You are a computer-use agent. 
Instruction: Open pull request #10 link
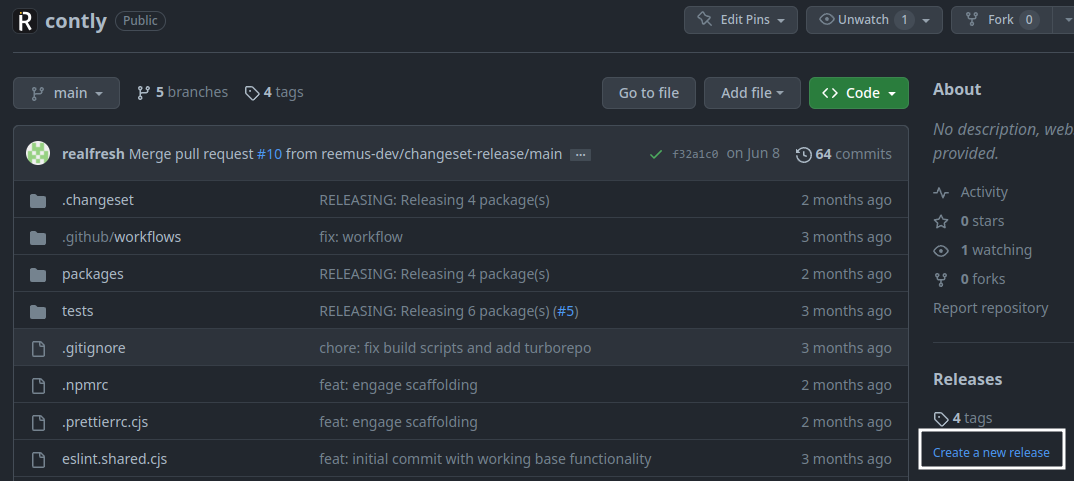click(269, 154)
